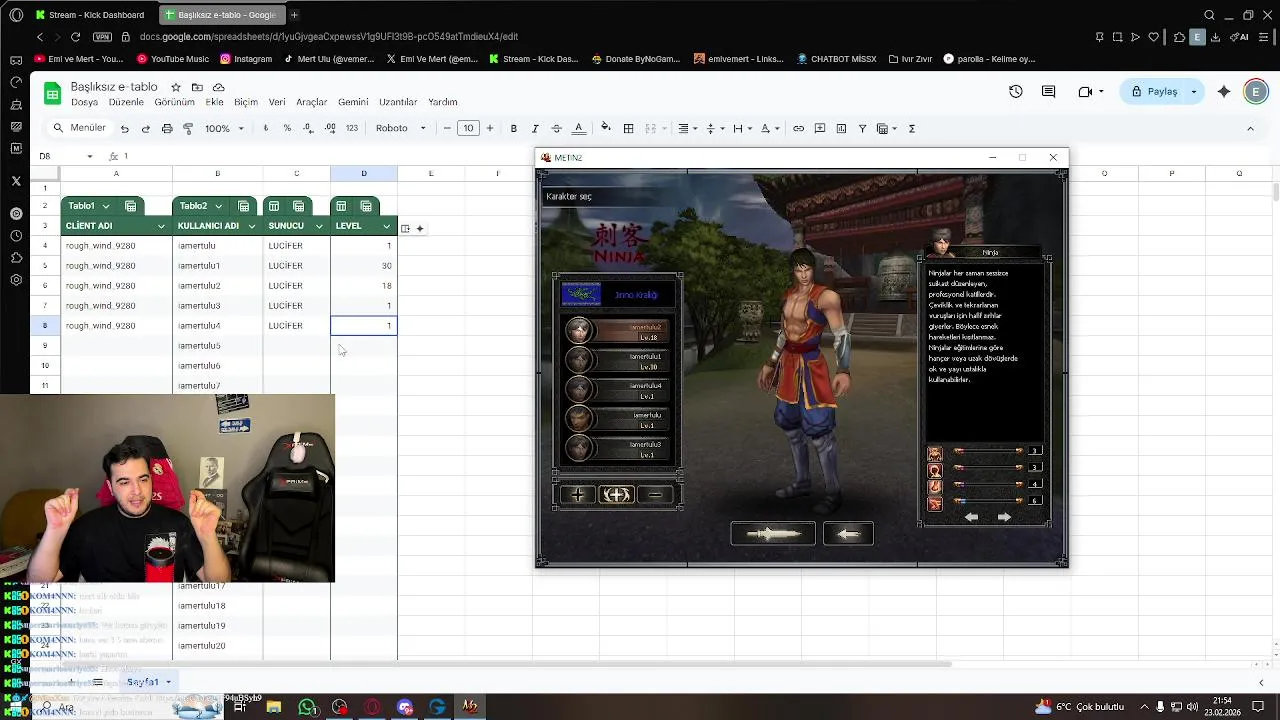Viewport: 1280px width, 720px height.
Task: Open the vertical align dropdown
Action: [714, 128]
